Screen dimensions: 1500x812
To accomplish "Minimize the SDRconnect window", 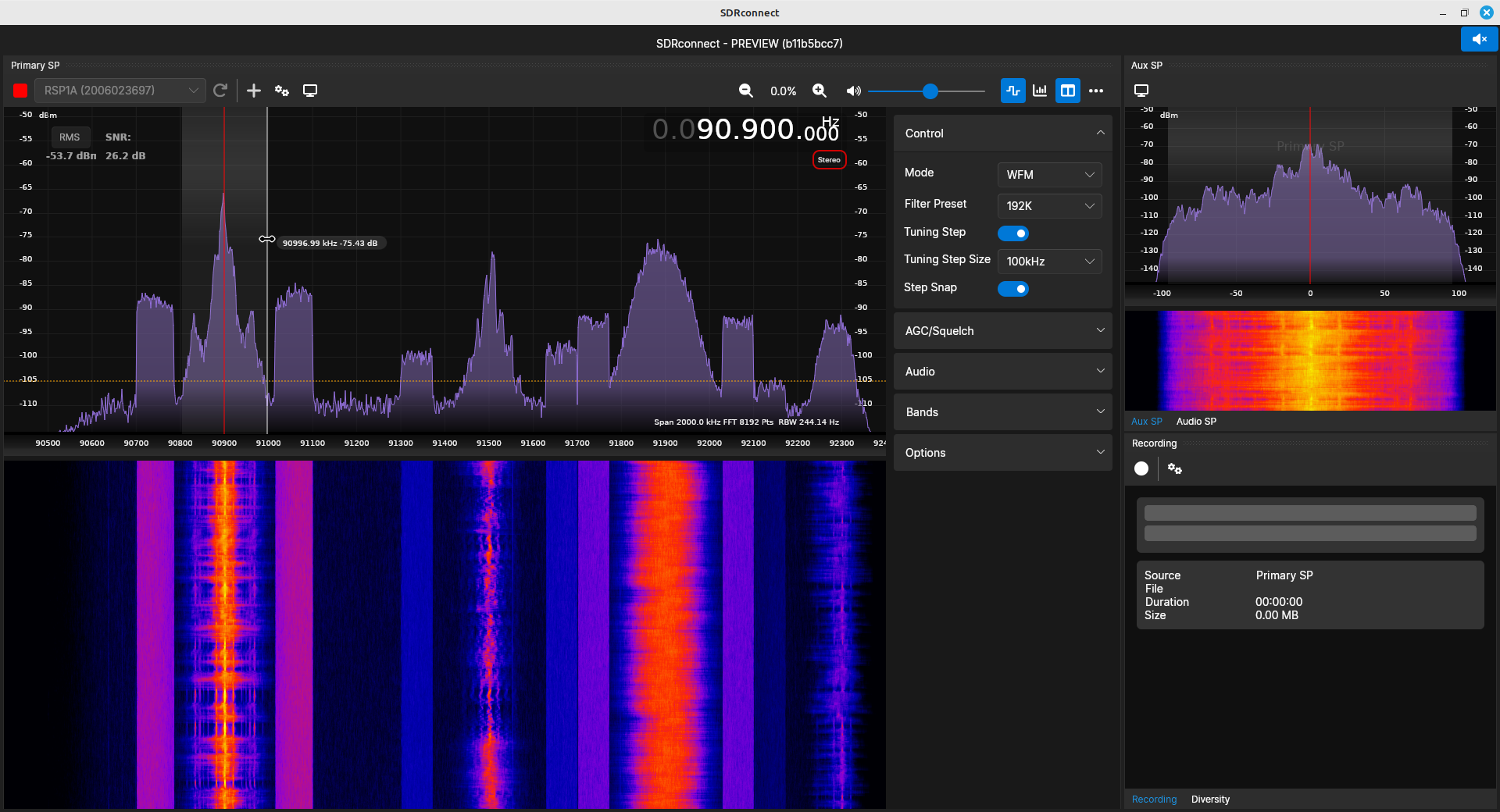I will pyautogui.click(x=1443, y=12).
